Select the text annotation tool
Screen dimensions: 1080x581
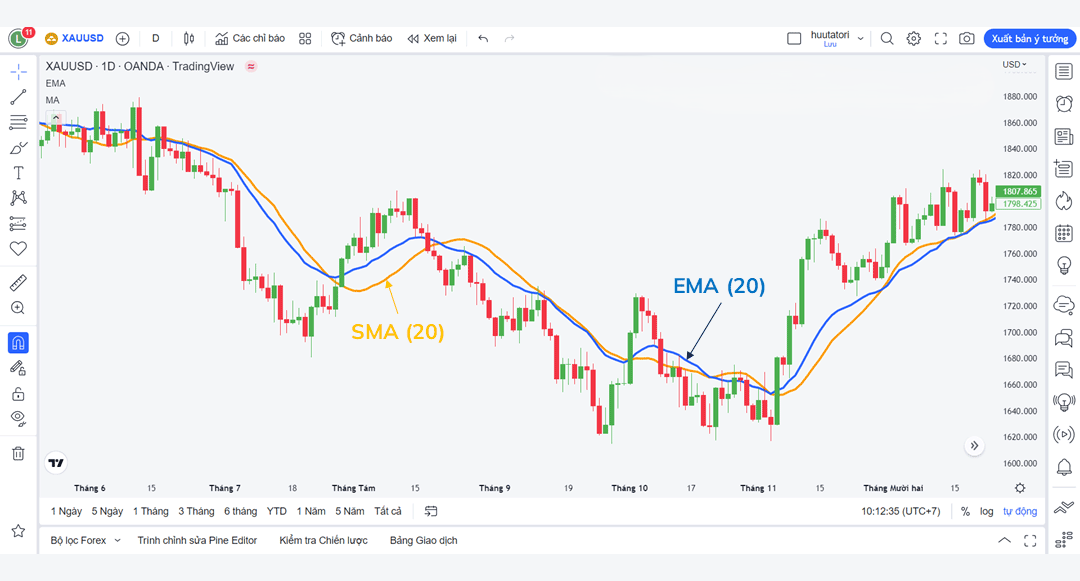click(x=18, y=173)
